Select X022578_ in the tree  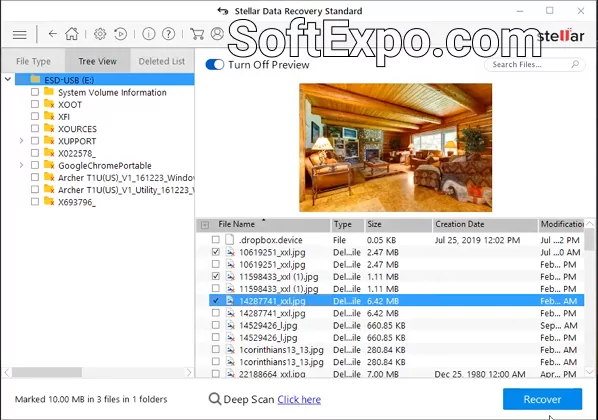[77, 153]
